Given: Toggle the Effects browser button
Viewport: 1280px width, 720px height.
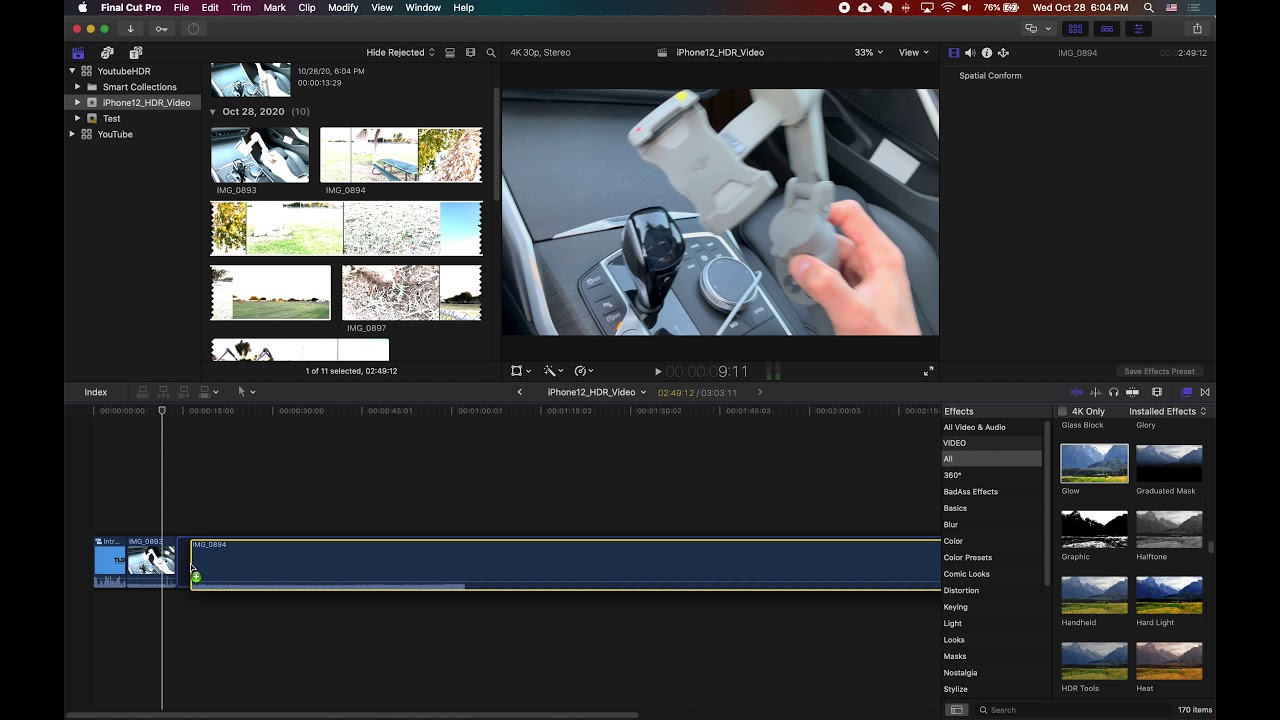Looking at the screenshot, I should point(1186,392).
